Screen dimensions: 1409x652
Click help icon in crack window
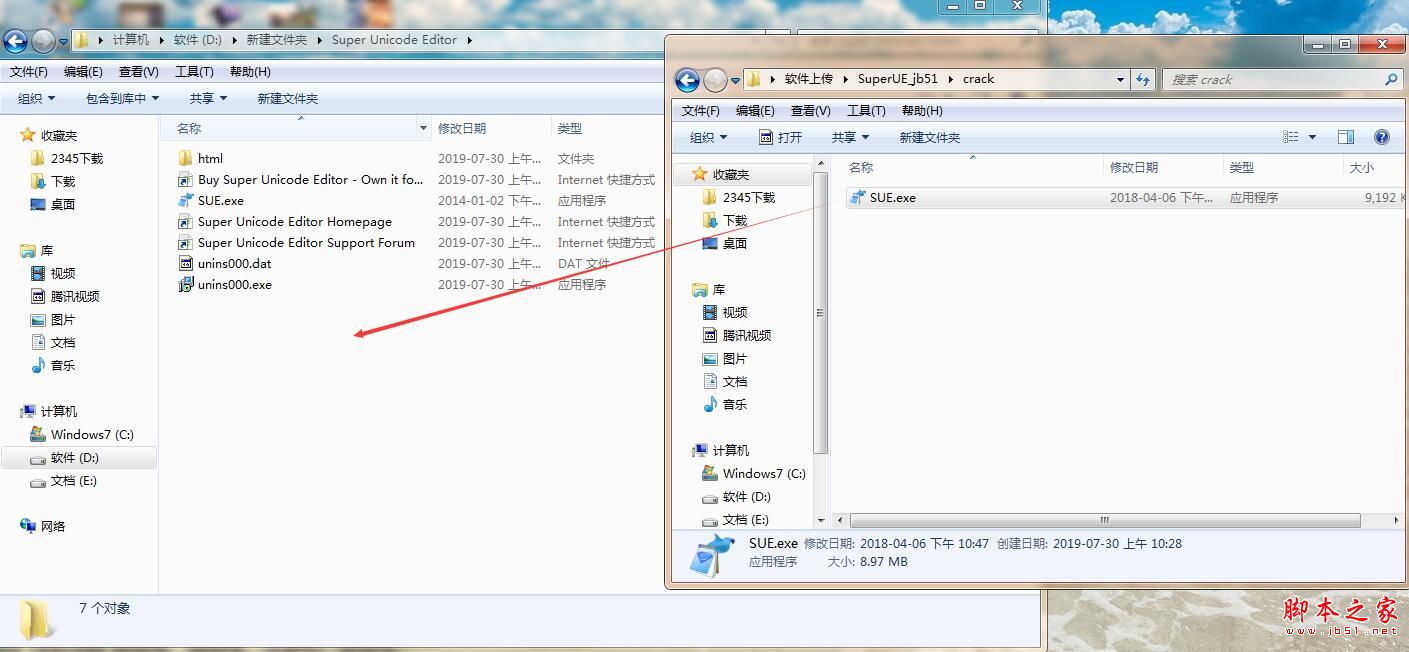pyautogui.click(x=1382, y=137)
